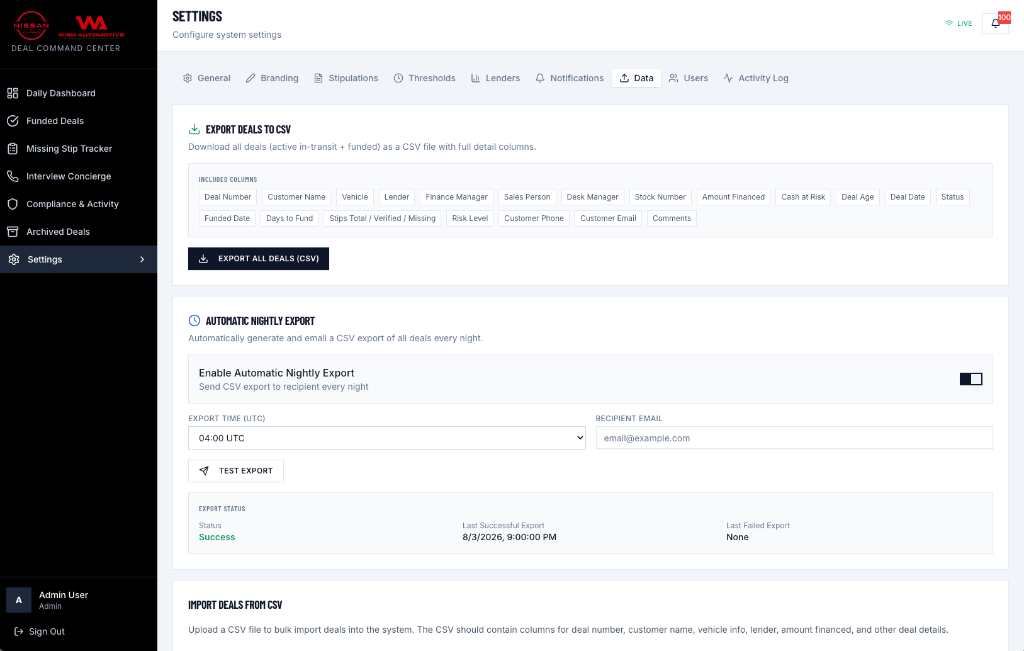This screenshot has width=1024, height=651.
Task: Open Missing Stip Tracker page
Action: pos(78,149)
